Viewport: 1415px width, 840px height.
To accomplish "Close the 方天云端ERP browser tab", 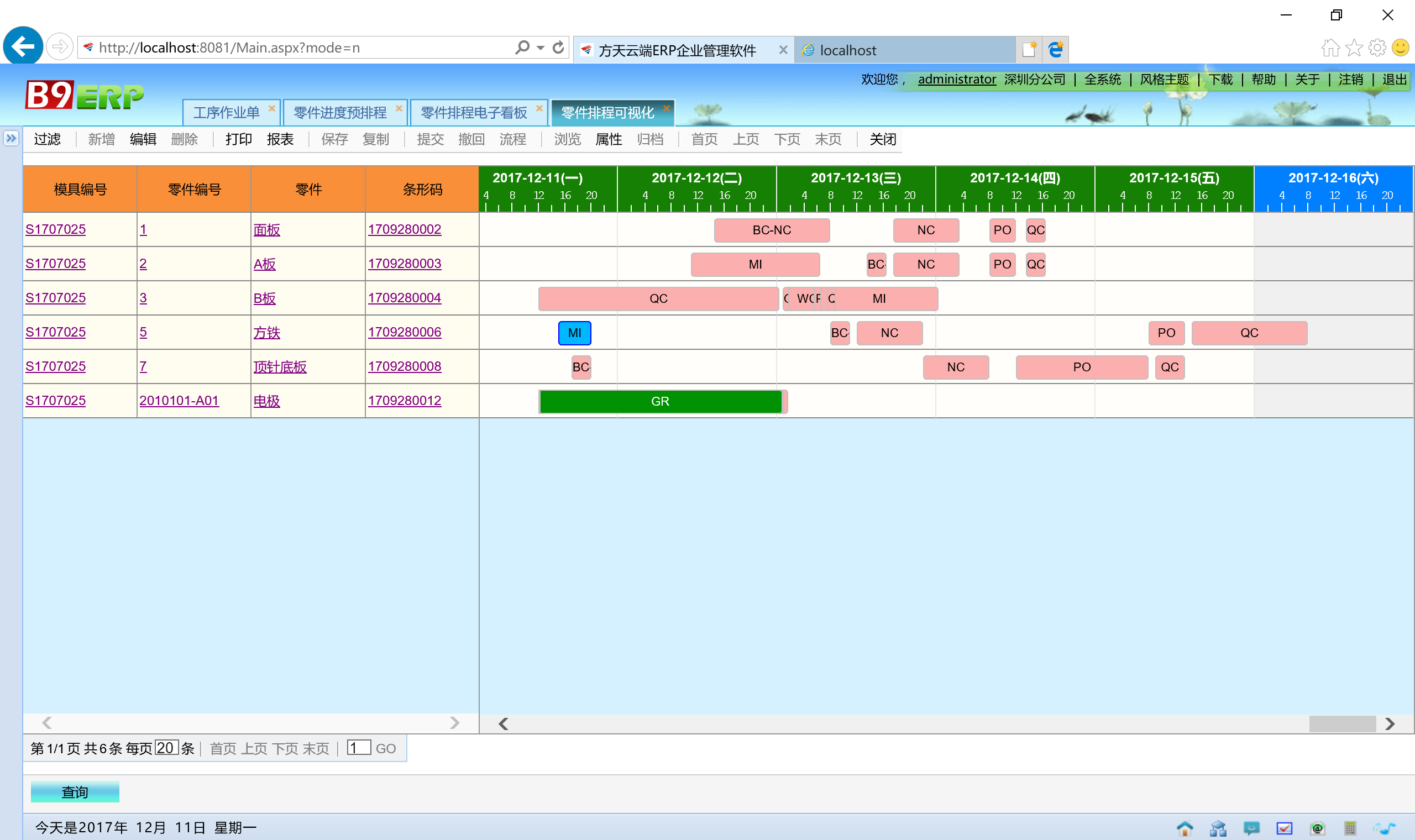I will [783, 50].
